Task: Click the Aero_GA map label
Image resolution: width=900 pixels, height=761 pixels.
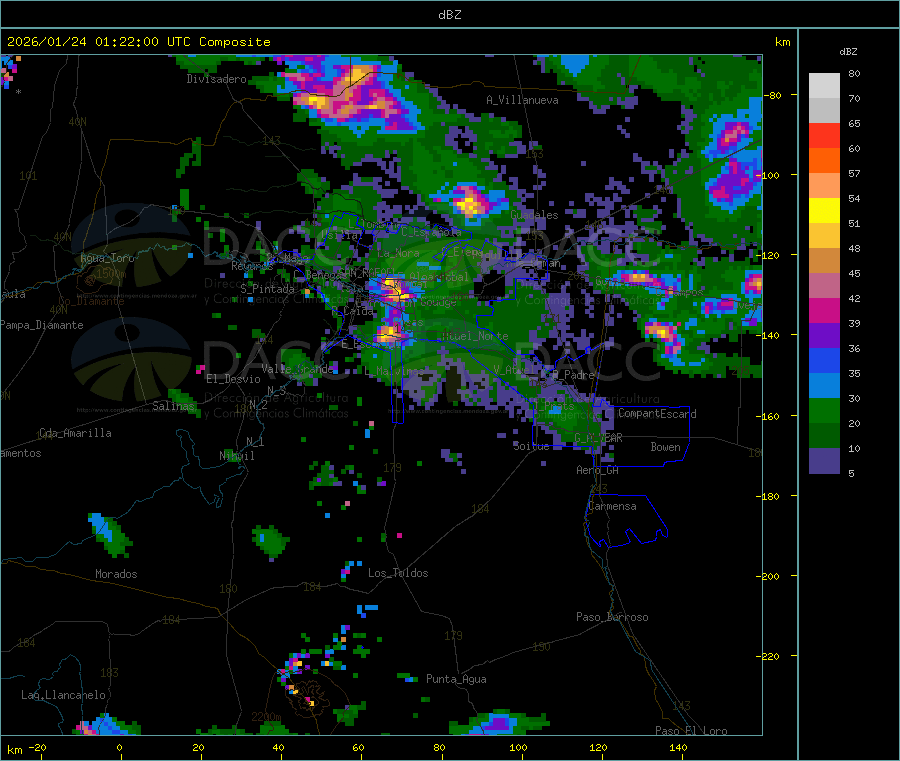Action: click(598, 470)
